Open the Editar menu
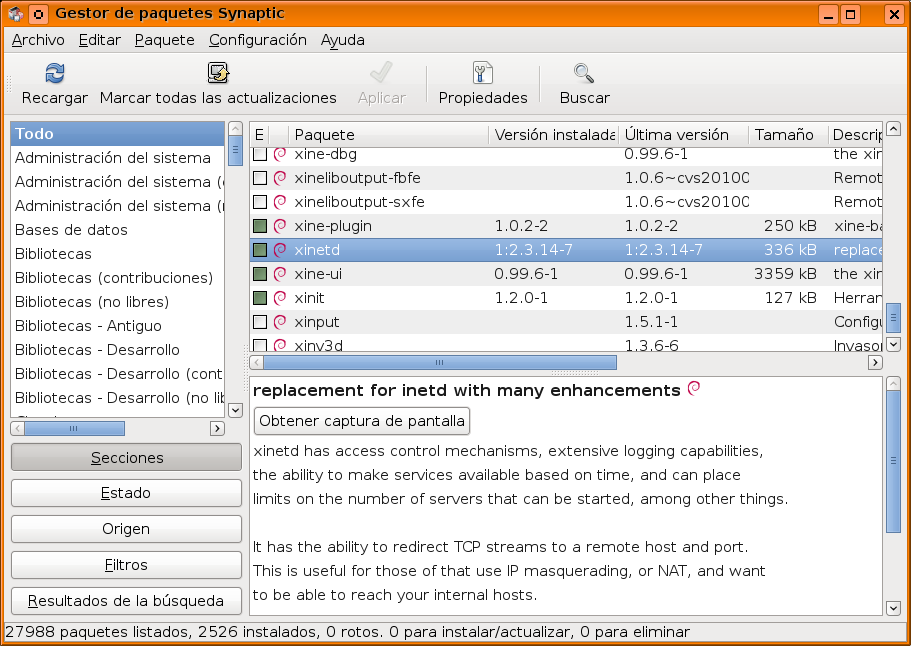The height and width of the screenshot is (646, 911). point(100,40)
